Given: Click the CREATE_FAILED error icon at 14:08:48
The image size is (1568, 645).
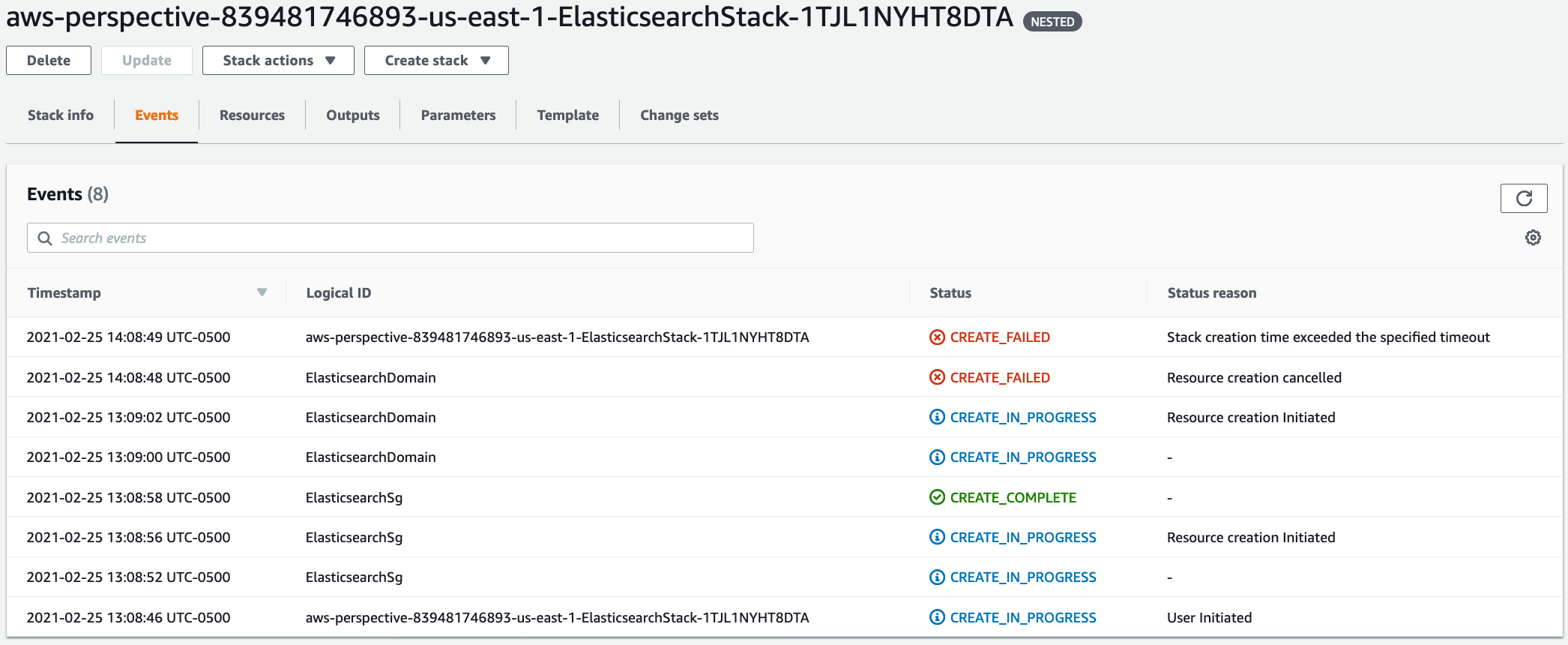Looking at the screenshot, I should [937, 377].
